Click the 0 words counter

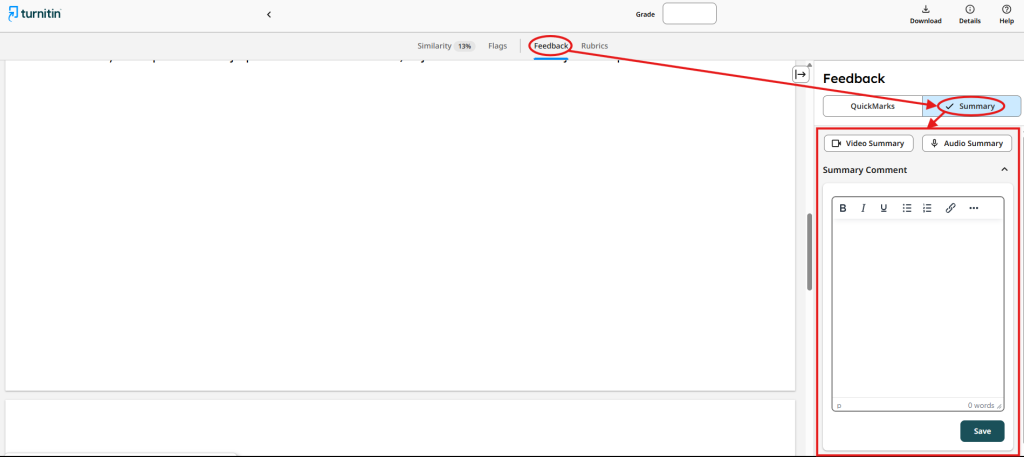(980, 406)
